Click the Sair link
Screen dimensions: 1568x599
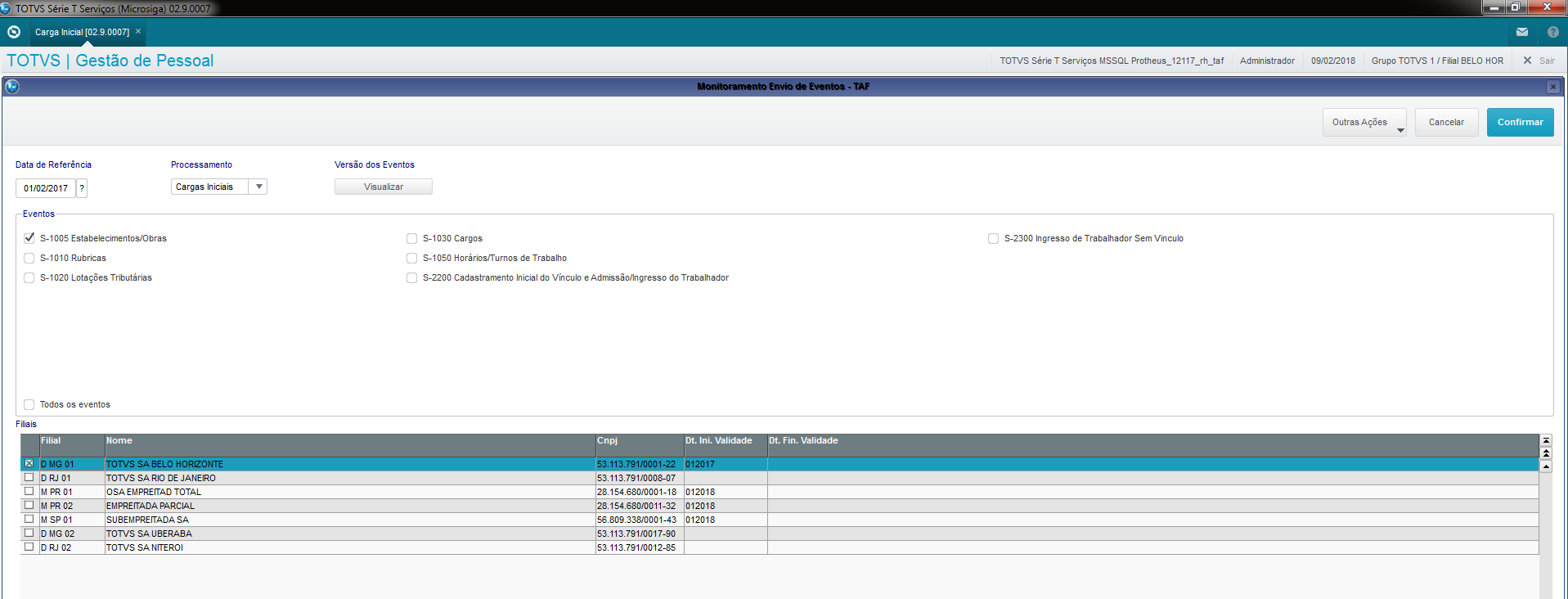click(1547, 61)
